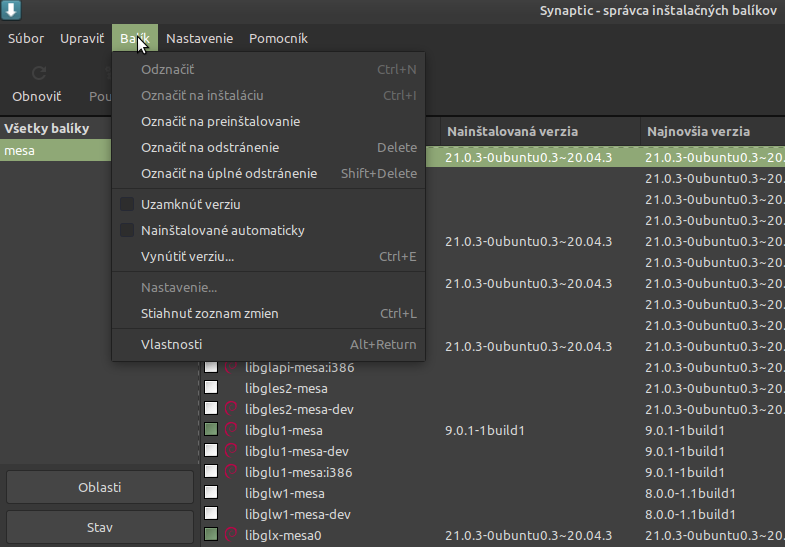This screenshot has height=547, width=785.
Task: Click Debian swirl icon beside libglapi-mesa:i386
Action: [231, 367]
